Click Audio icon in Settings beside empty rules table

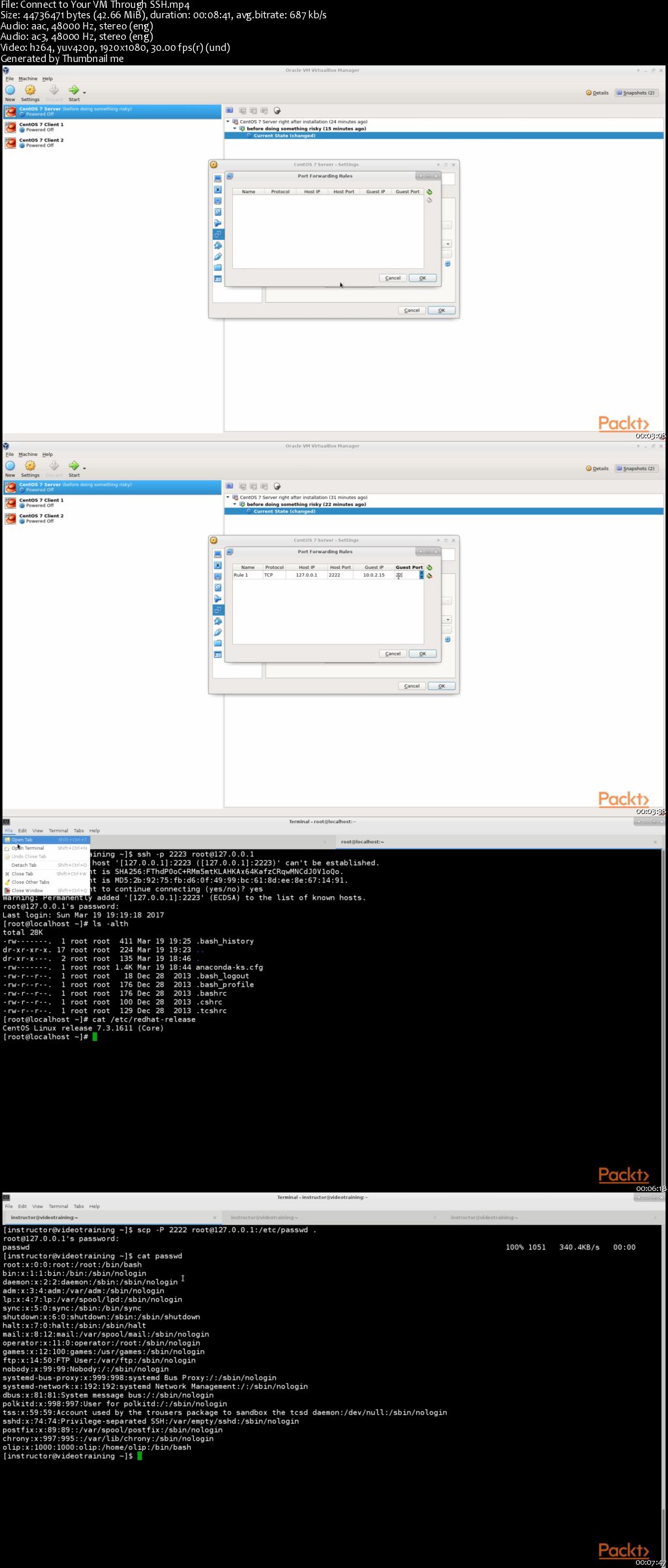coord(218,222)
